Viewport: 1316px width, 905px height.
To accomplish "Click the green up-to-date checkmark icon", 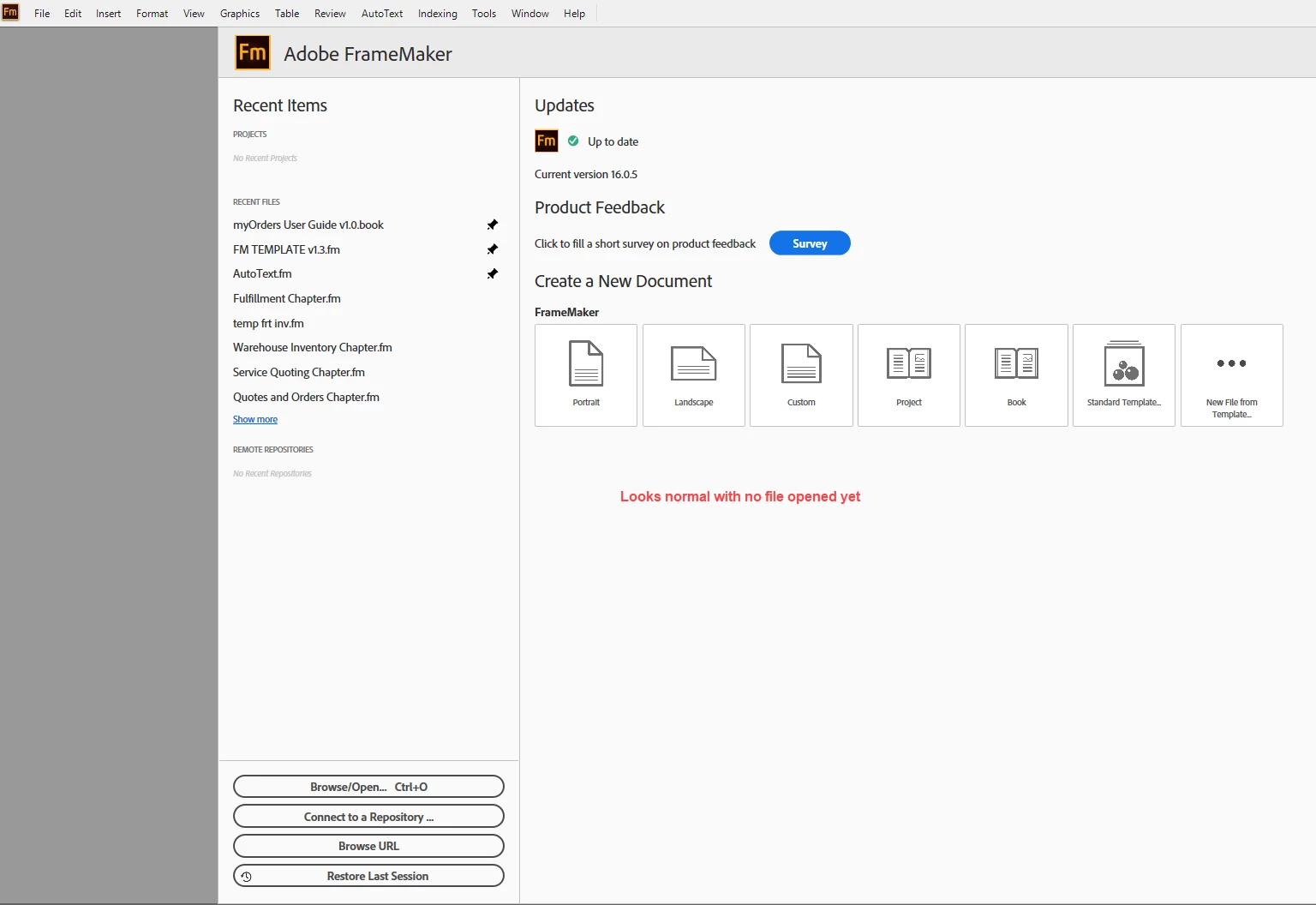I will point(573,141).
